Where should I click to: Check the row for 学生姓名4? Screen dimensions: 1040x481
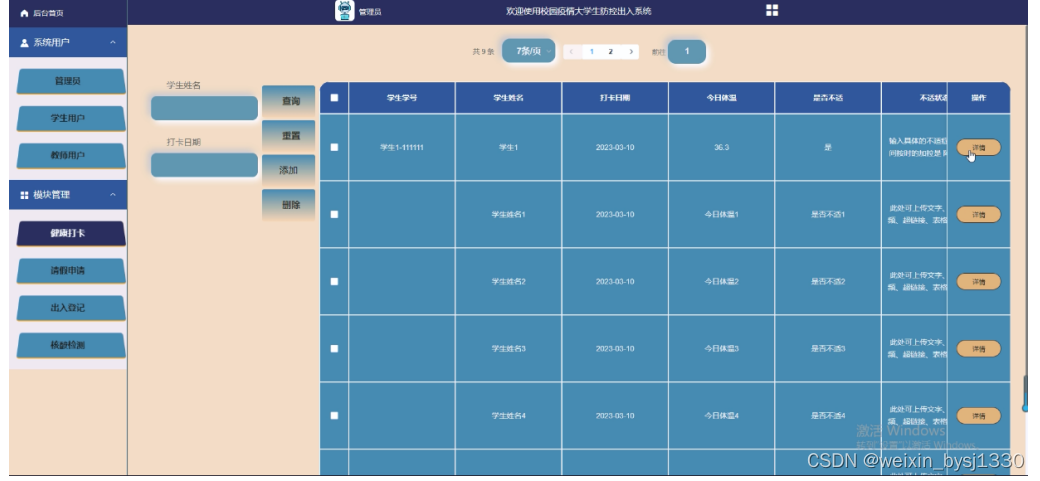pos(334,415)
